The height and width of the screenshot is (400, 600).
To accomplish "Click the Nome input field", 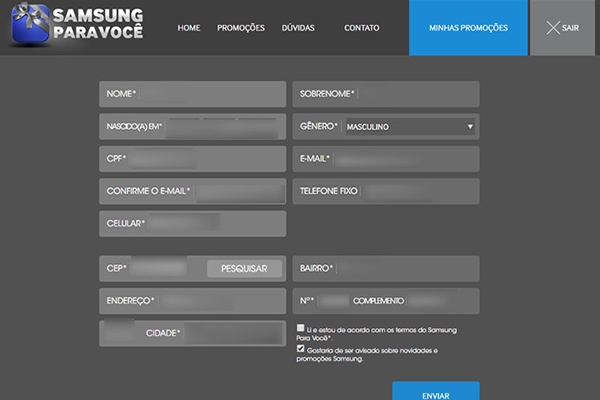I will [x=192, y=94].
